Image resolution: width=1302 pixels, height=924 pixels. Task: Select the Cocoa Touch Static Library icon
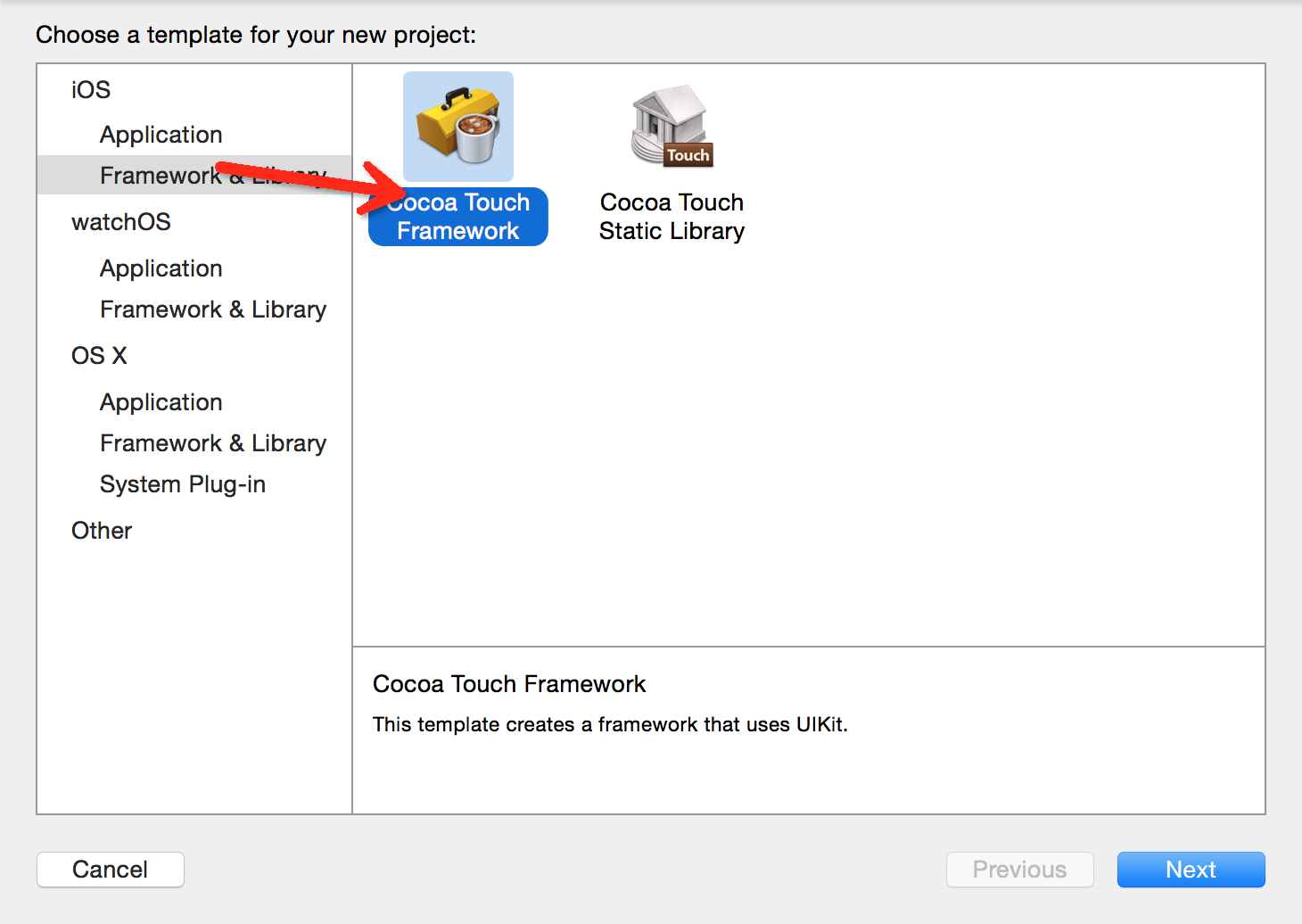pyautogui.click(x=672, y=127)
